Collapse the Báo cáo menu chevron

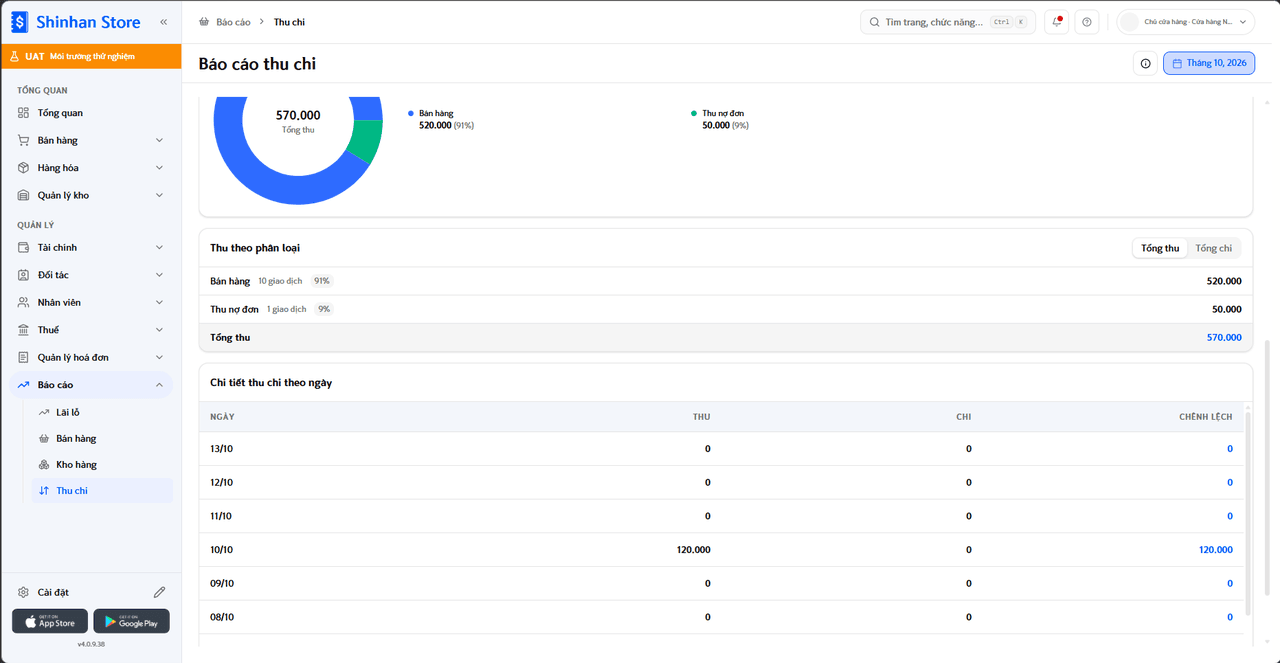159,385
